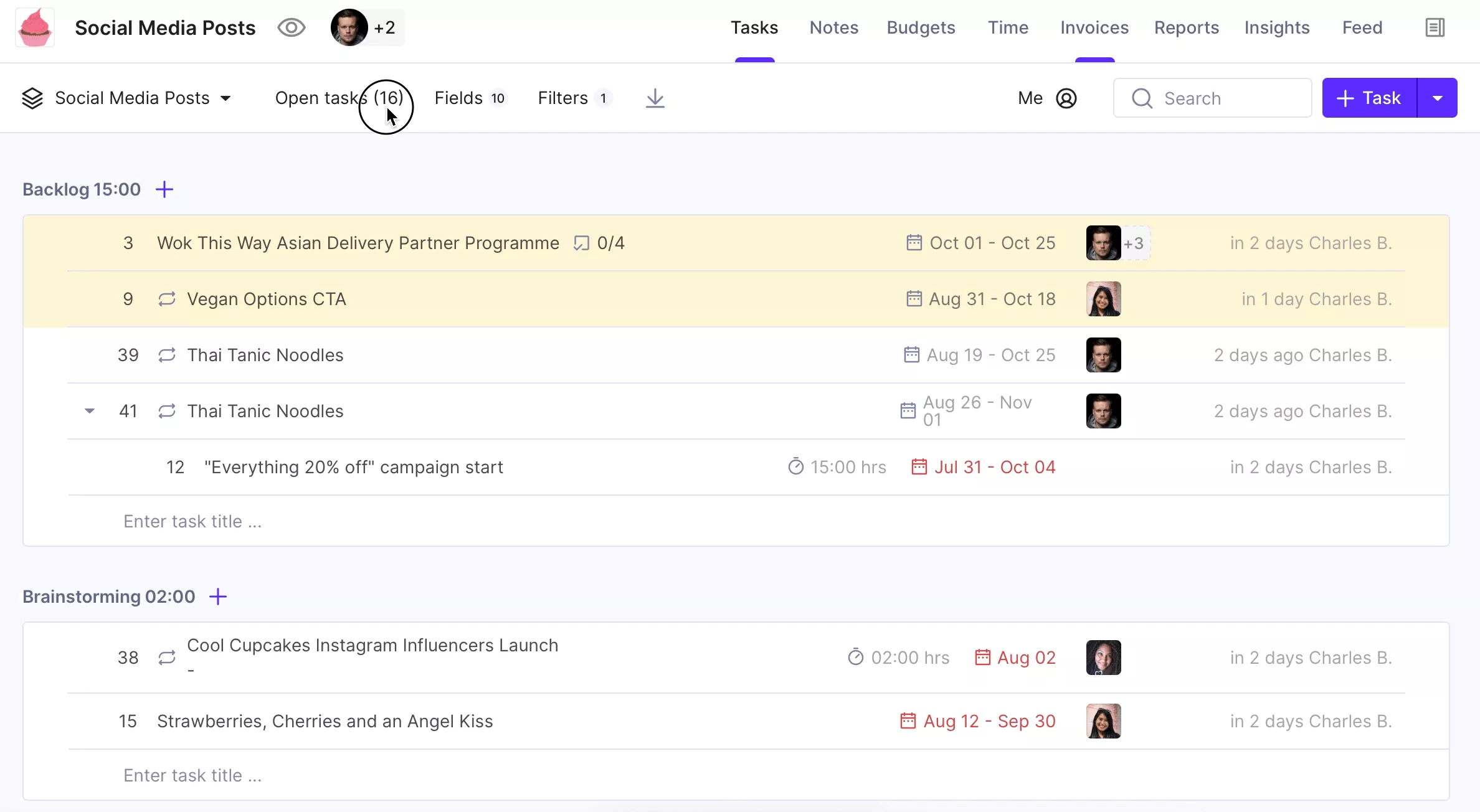Click assignee avatar on Cool Cupcakes task
The width and height of the screenshot is (1480, 812).
click(1103, 658)
